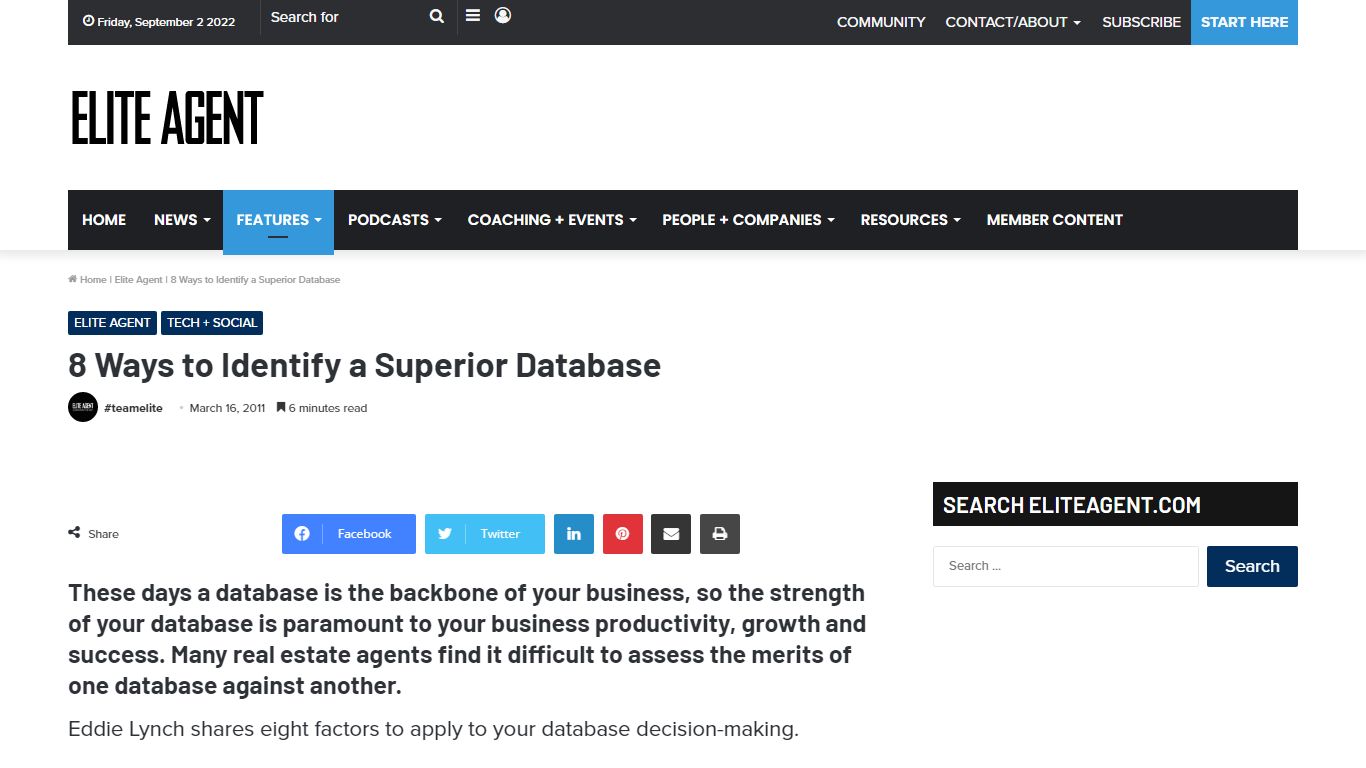Screen dimensions: 1366x768
Task: Open the hamburger sidebar menu icon
Action: click(x=473, y=16)
